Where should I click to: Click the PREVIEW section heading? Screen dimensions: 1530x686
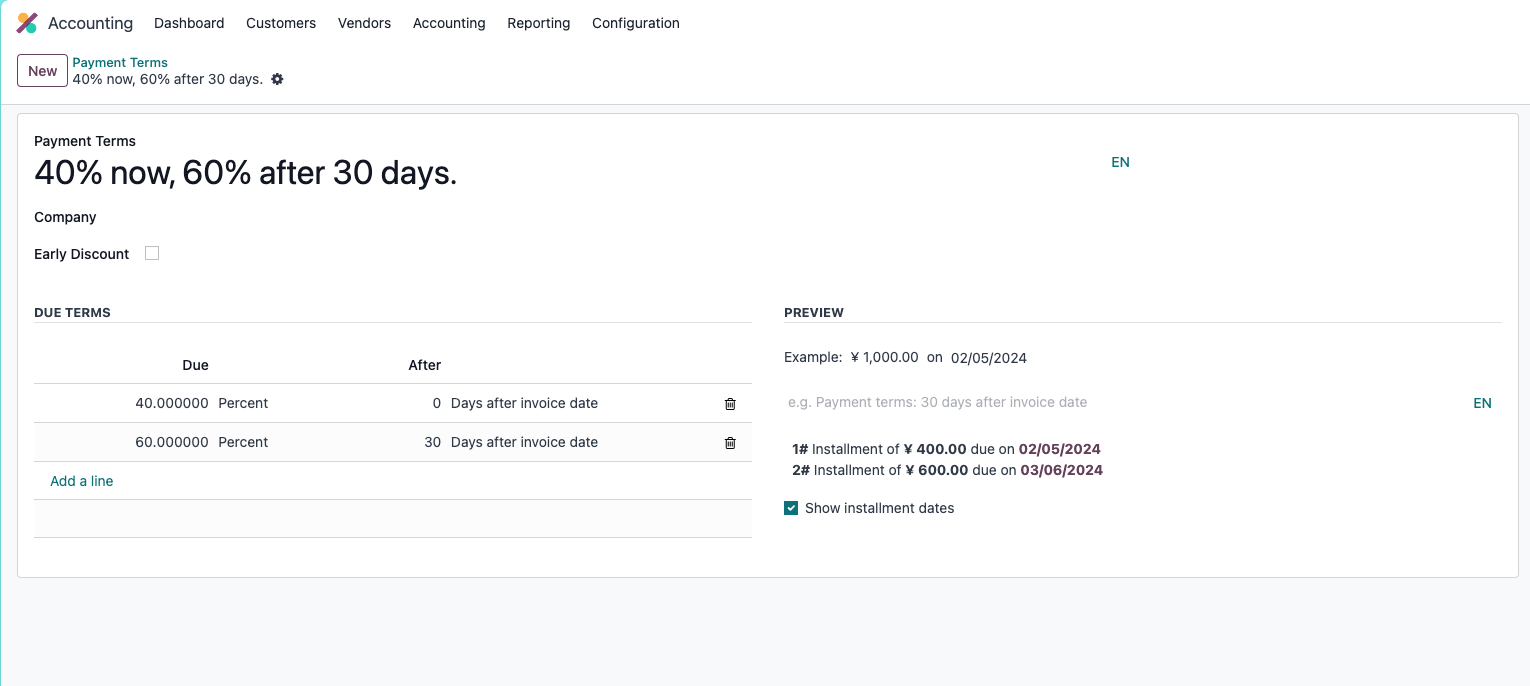coord(814,313)
